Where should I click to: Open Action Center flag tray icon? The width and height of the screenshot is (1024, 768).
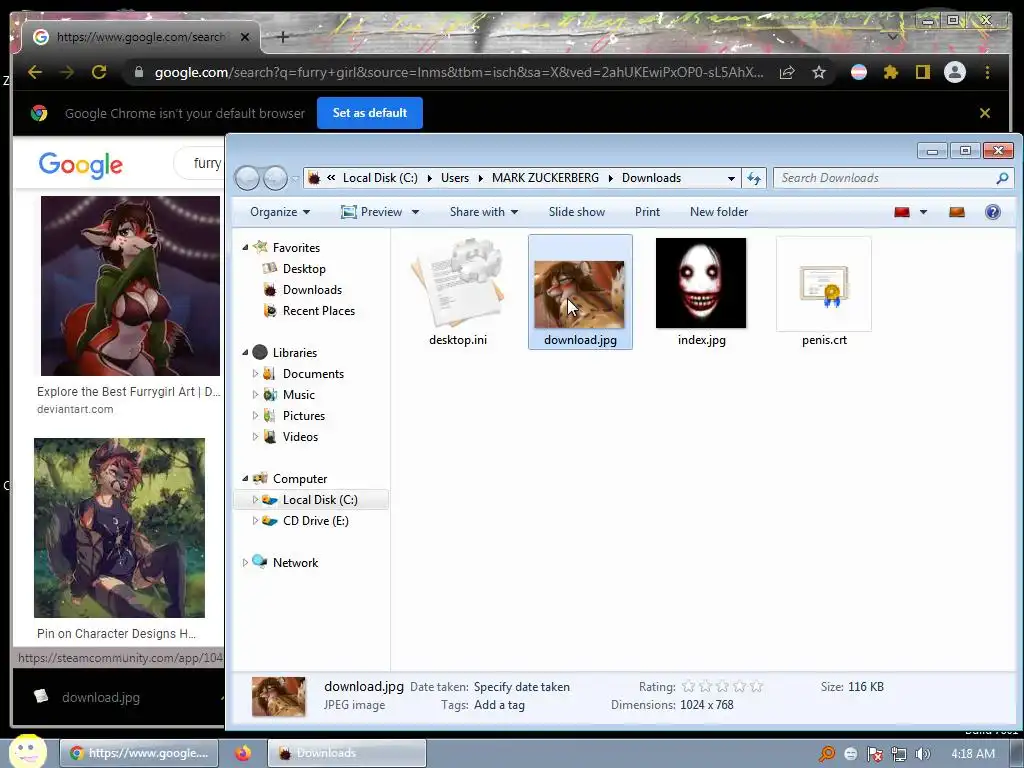pos(874,754)
